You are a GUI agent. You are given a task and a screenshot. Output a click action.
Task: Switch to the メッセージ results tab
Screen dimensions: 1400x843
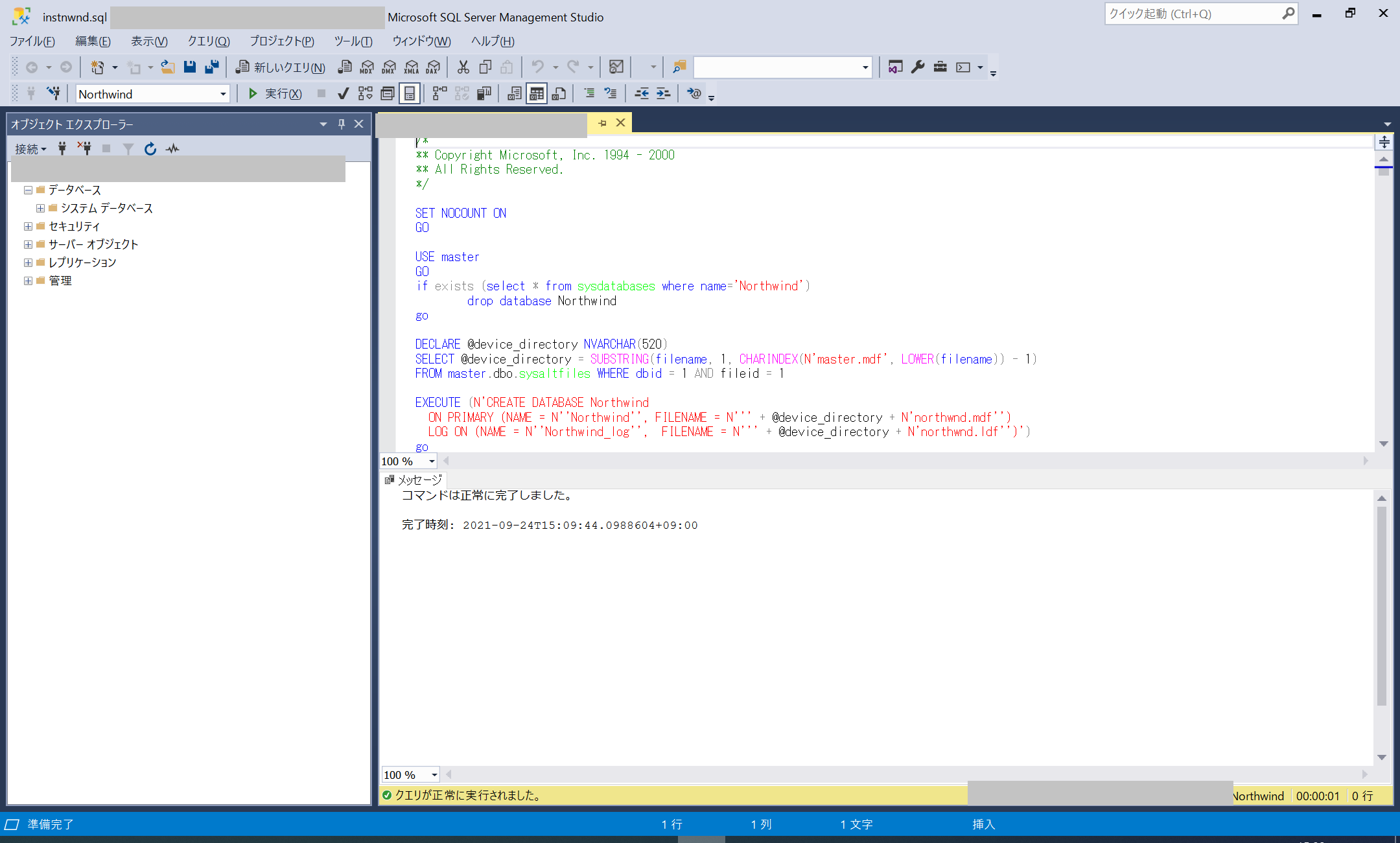click(414, 479)
